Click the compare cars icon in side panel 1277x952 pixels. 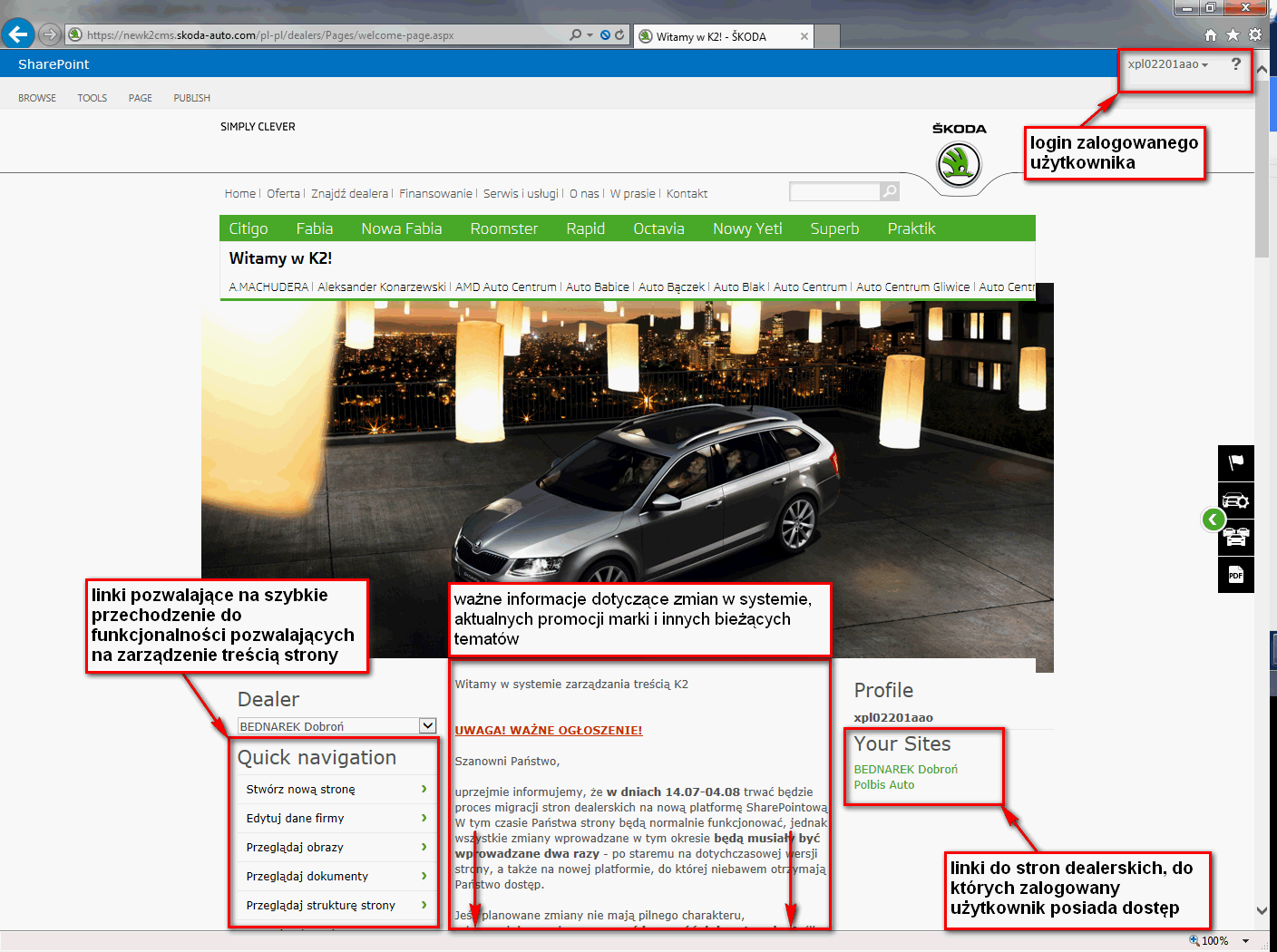coord(1236,538)
